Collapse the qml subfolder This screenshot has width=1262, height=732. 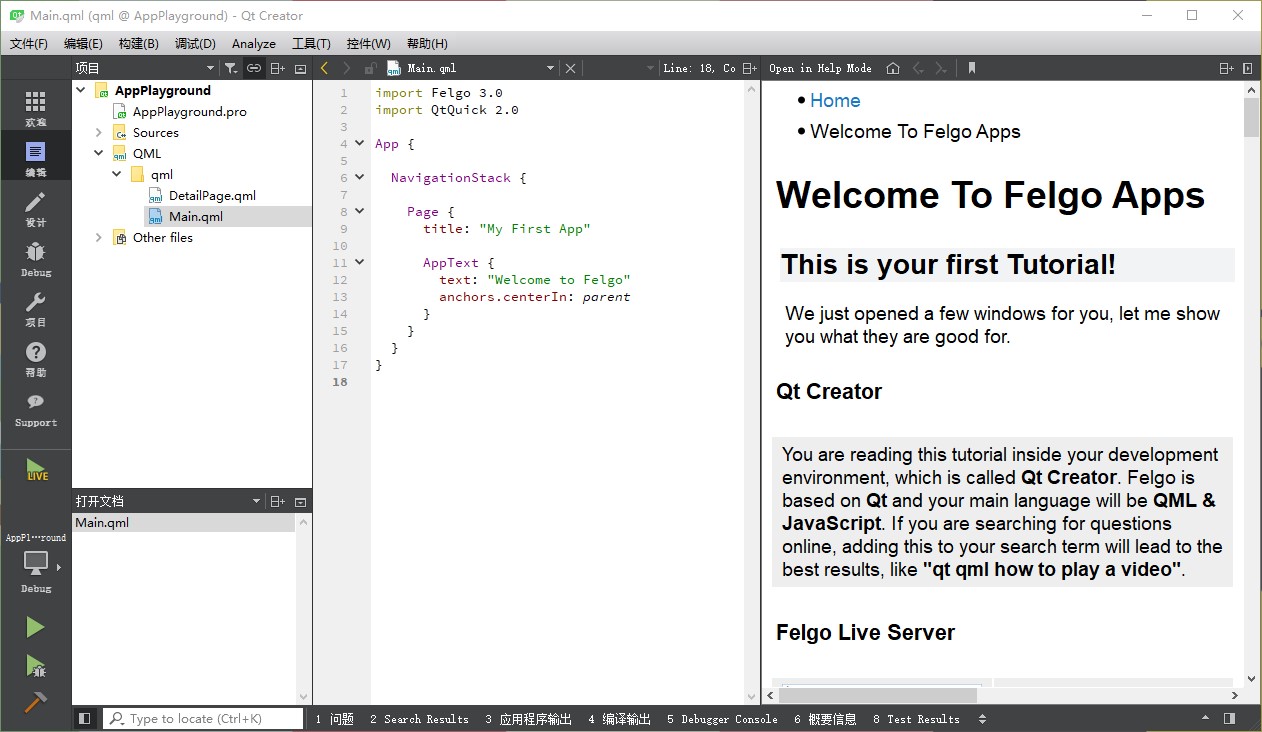117,174
